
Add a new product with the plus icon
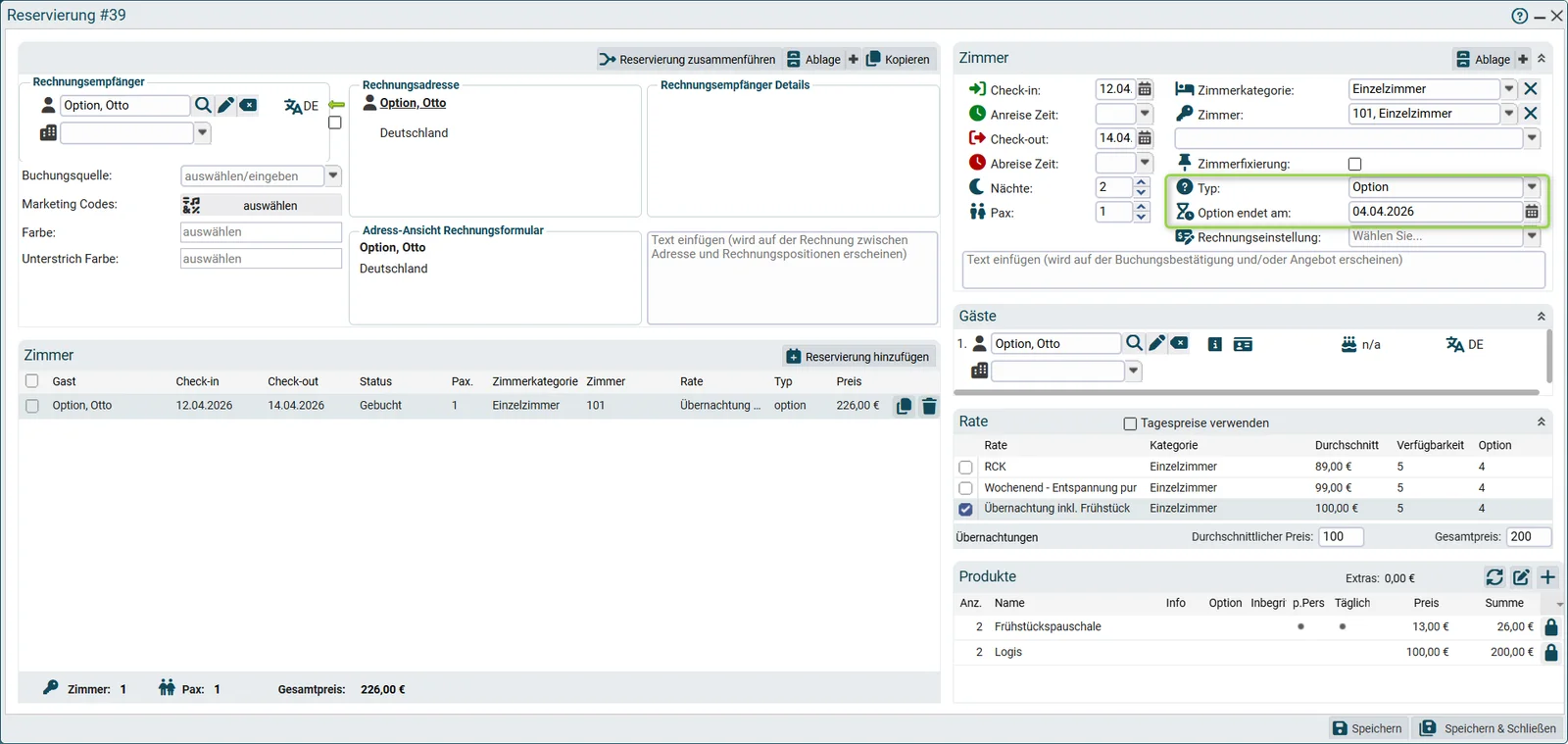click(x=1548, y=577)
